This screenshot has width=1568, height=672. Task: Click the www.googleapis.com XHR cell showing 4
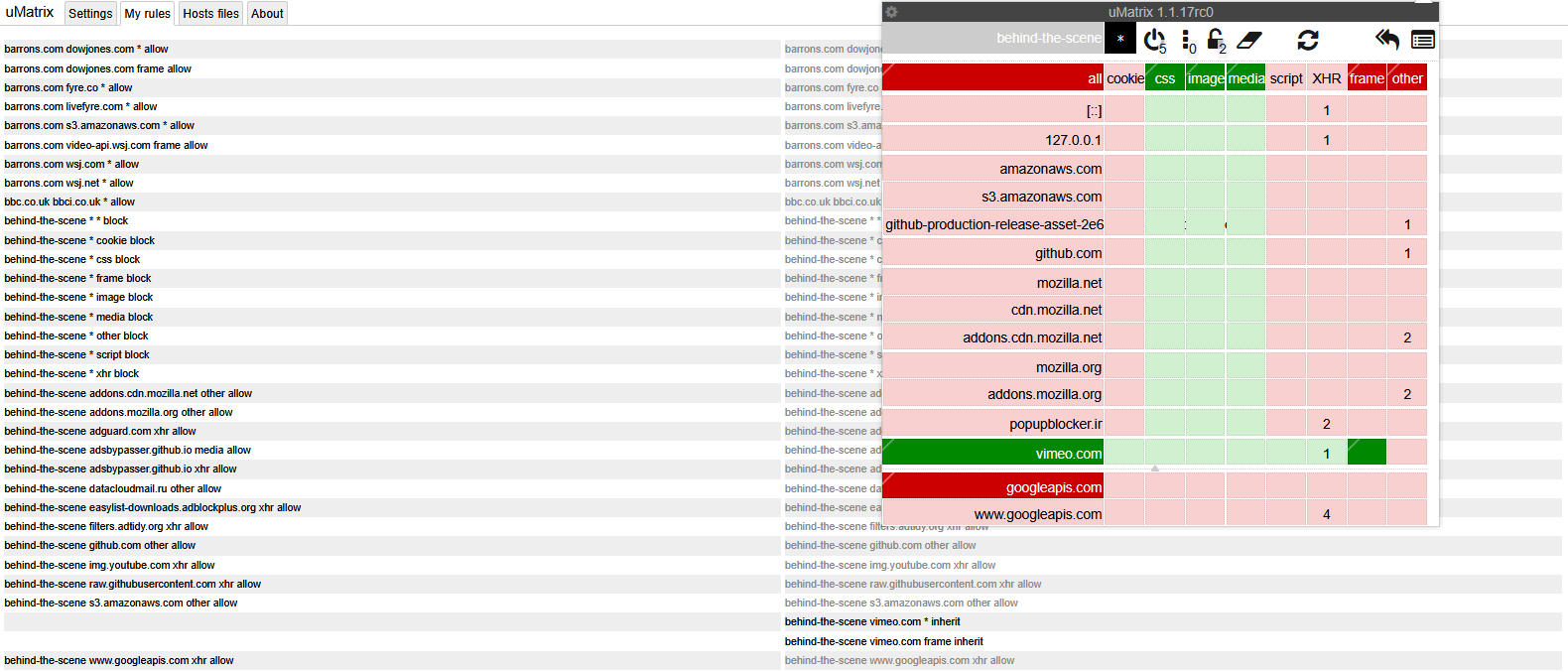pyautogui.click(x=1327, y=514)
